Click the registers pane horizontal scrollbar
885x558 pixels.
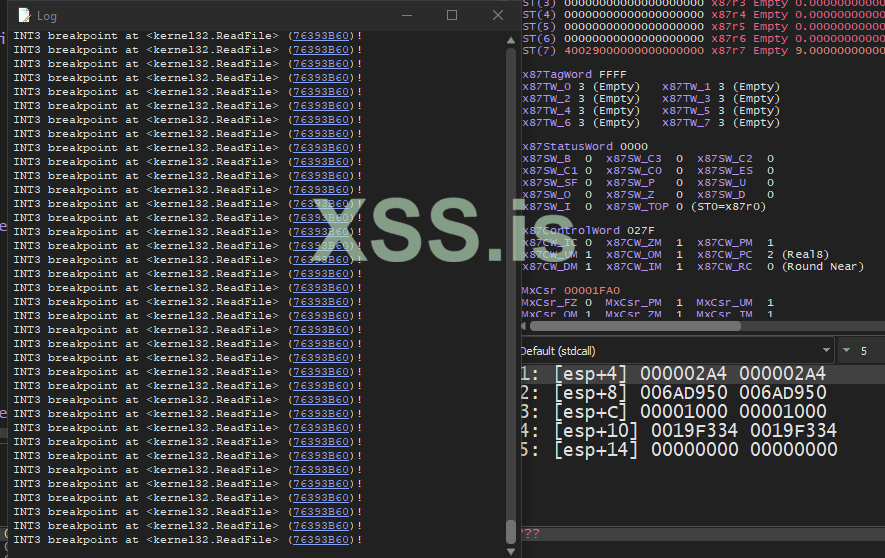coord(635,326)
